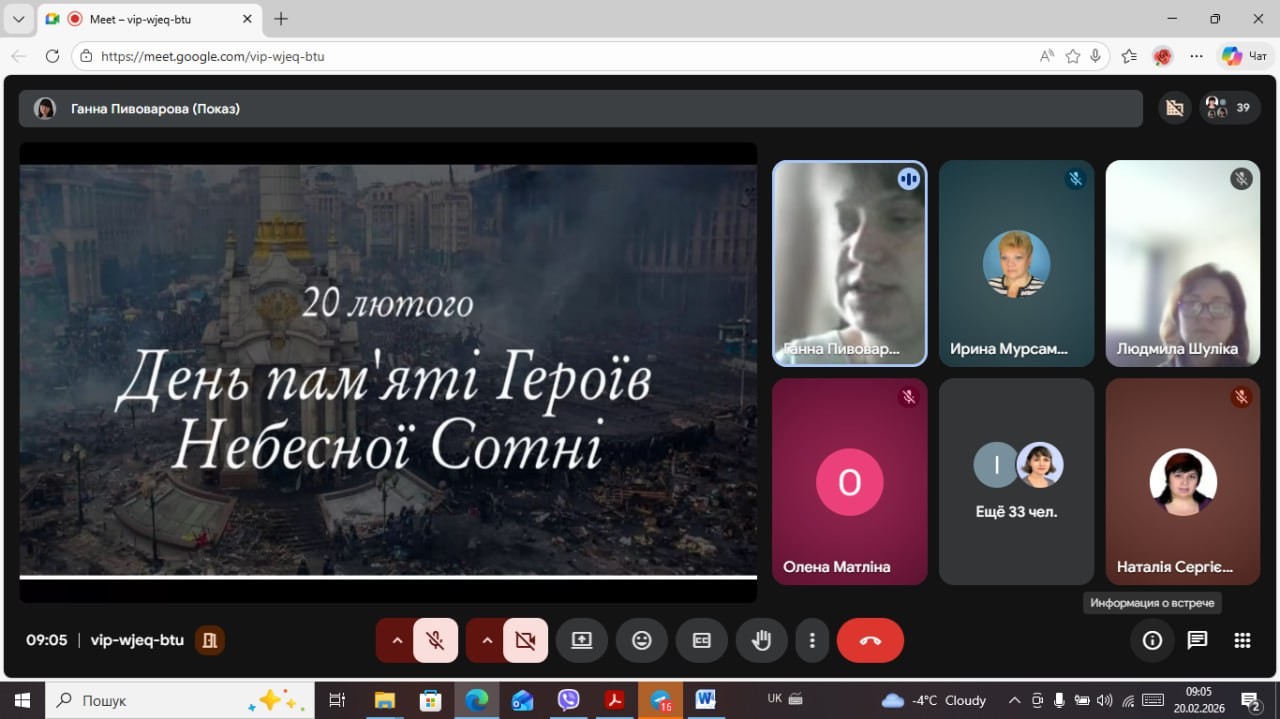The image size is (1280, 719).
Task: Open the participants list showing 39
Action: [1230, 108]
